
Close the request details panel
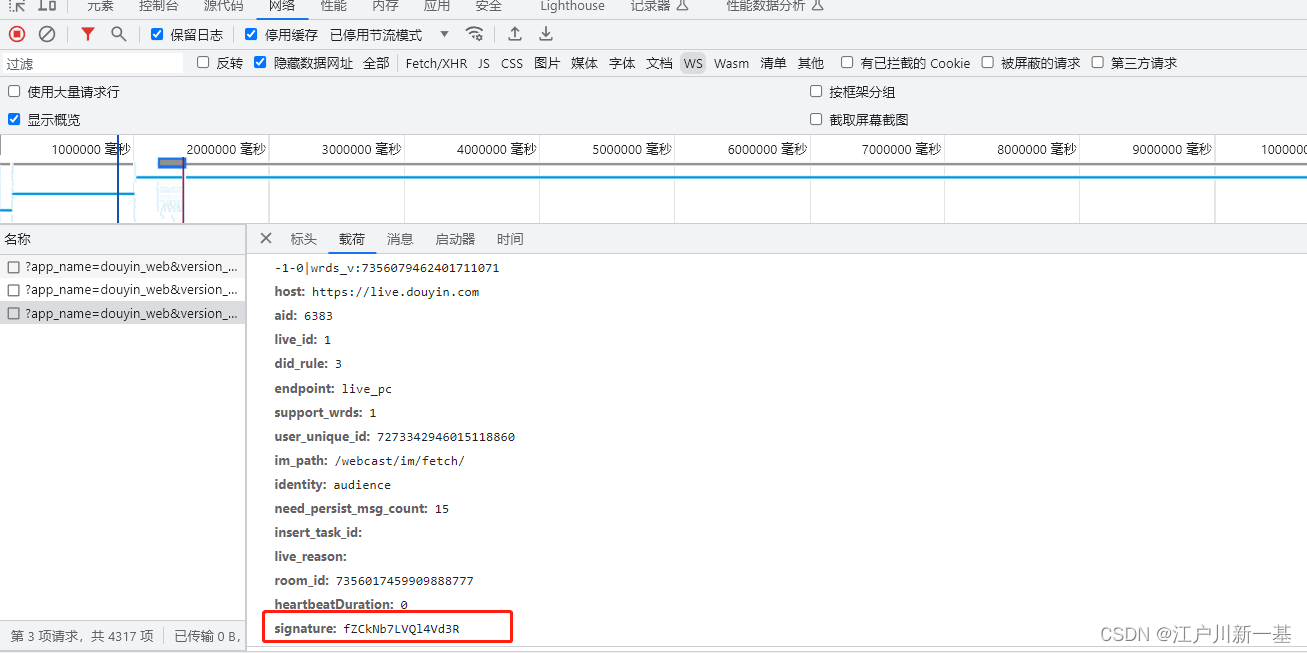tap(265, 238)
